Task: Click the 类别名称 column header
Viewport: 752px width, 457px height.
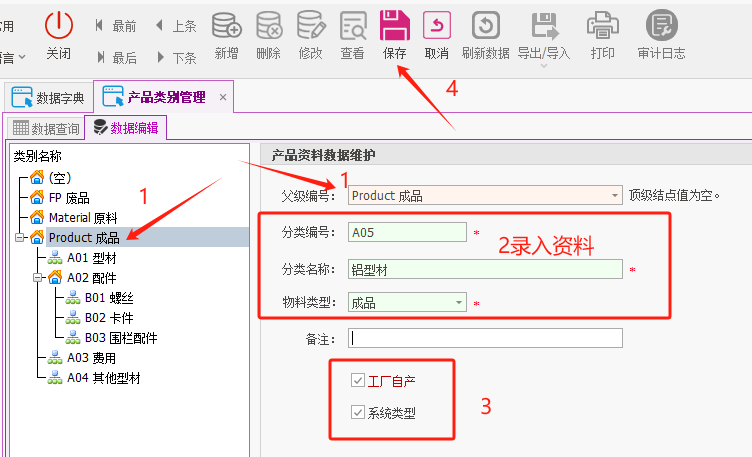Action: (x=37, y=156)
